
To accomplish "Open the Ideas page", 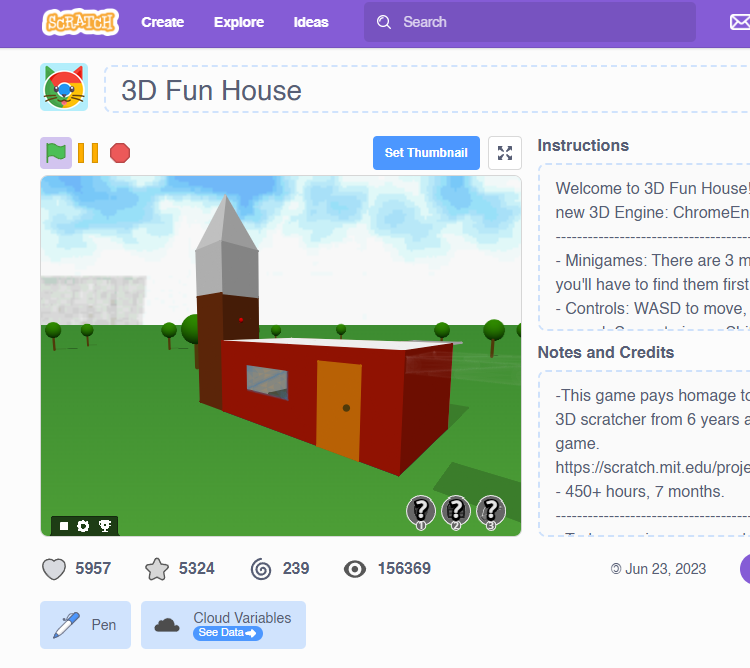I will point(311,22).
